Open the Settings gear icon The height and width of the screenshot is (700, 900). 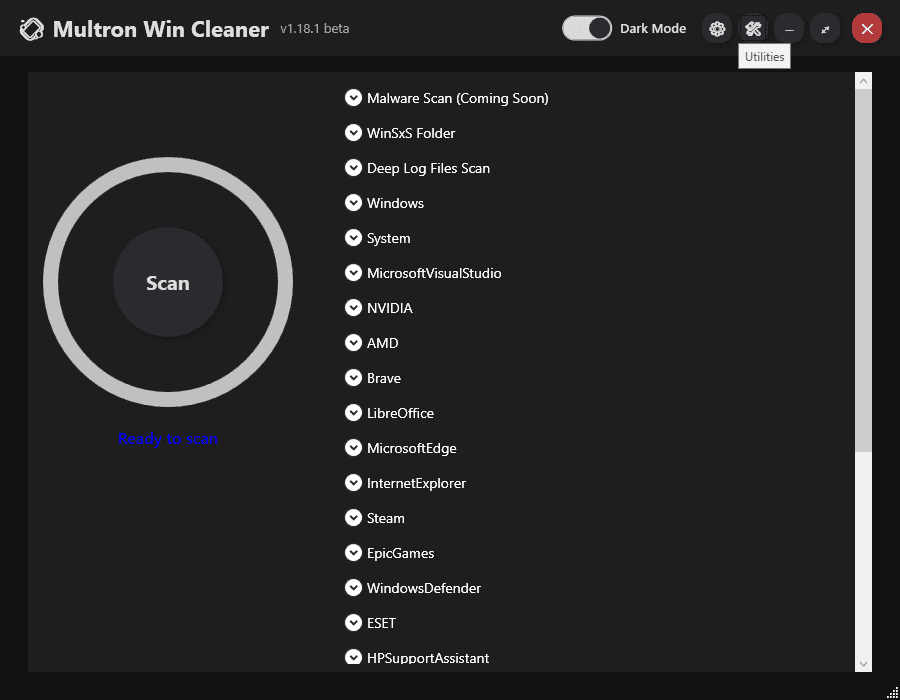717,29
